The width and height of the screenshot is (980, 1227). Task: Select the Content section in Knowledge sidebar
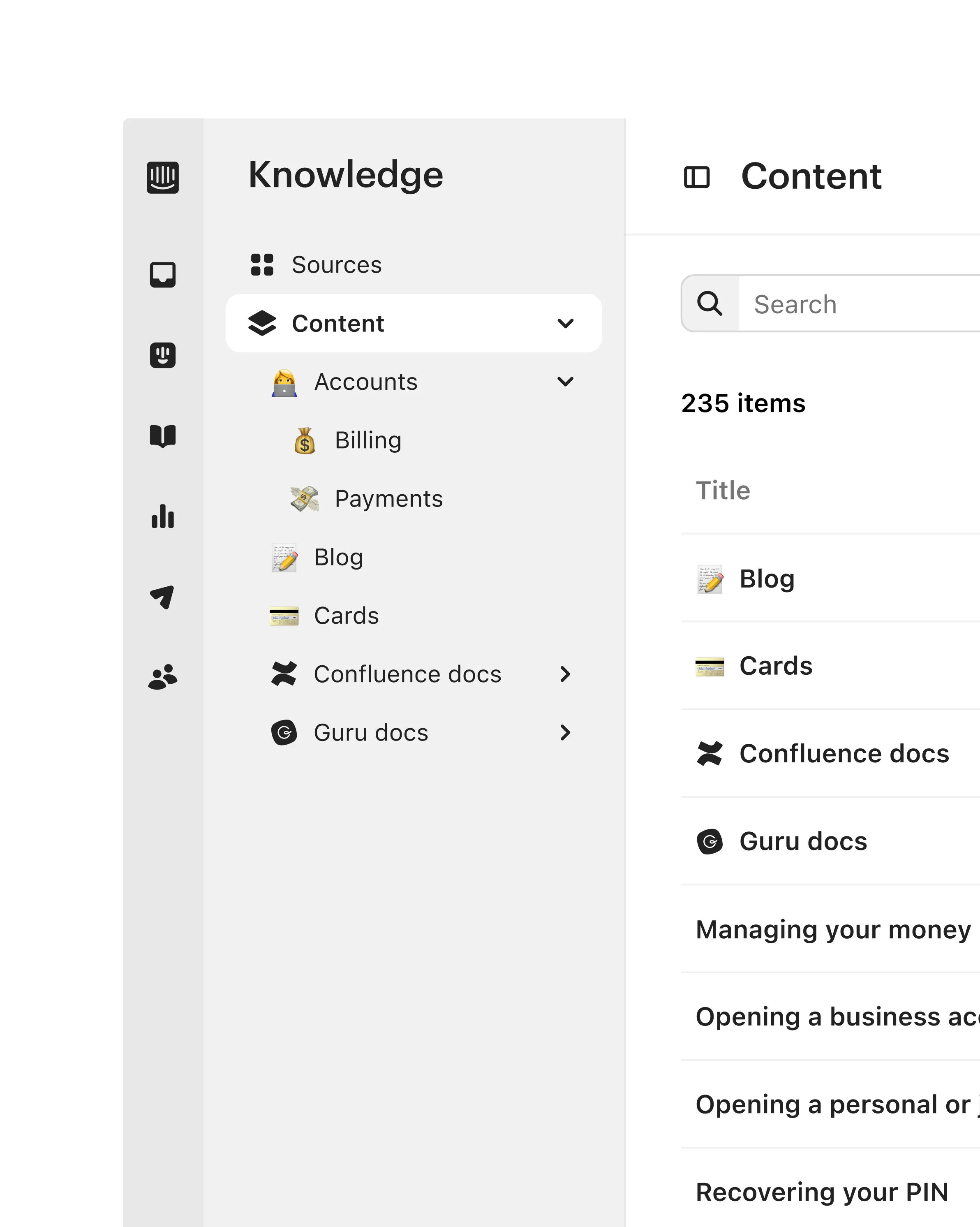(x=338, y=323)
